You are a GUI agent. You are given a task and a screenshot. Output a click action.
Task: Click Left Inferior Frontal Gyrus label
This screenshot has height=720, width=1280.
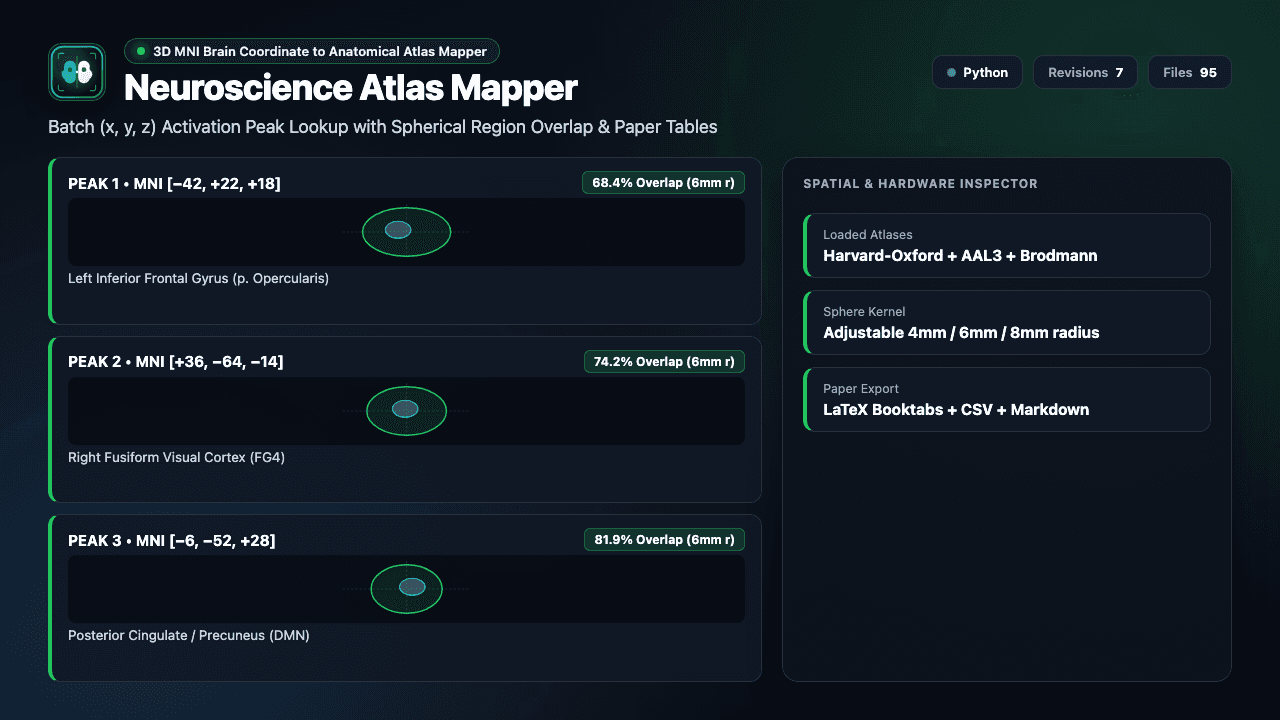[198, 278]
